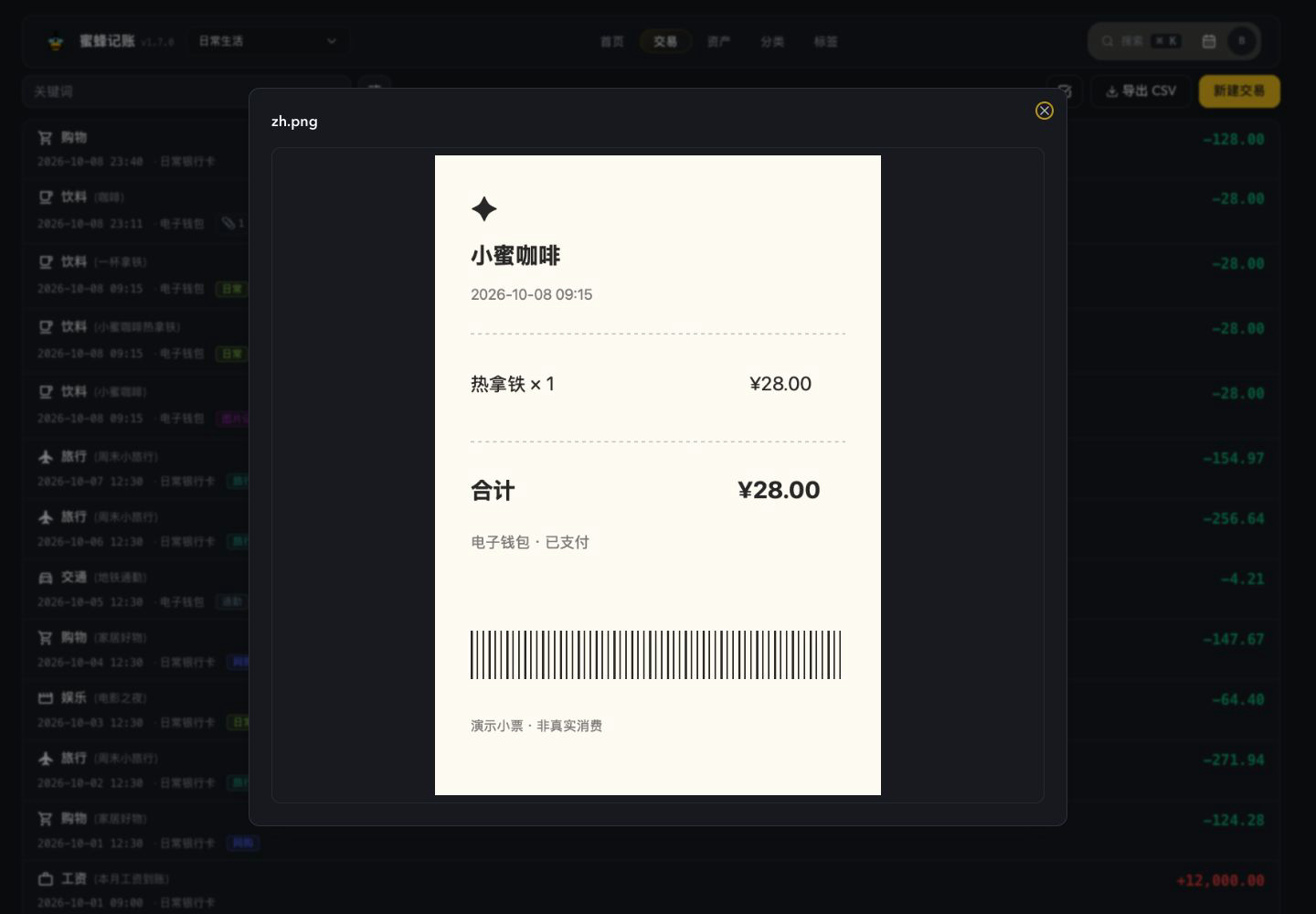
Task: Click the 搜索 search box in header
Action: coord(1141,41)
